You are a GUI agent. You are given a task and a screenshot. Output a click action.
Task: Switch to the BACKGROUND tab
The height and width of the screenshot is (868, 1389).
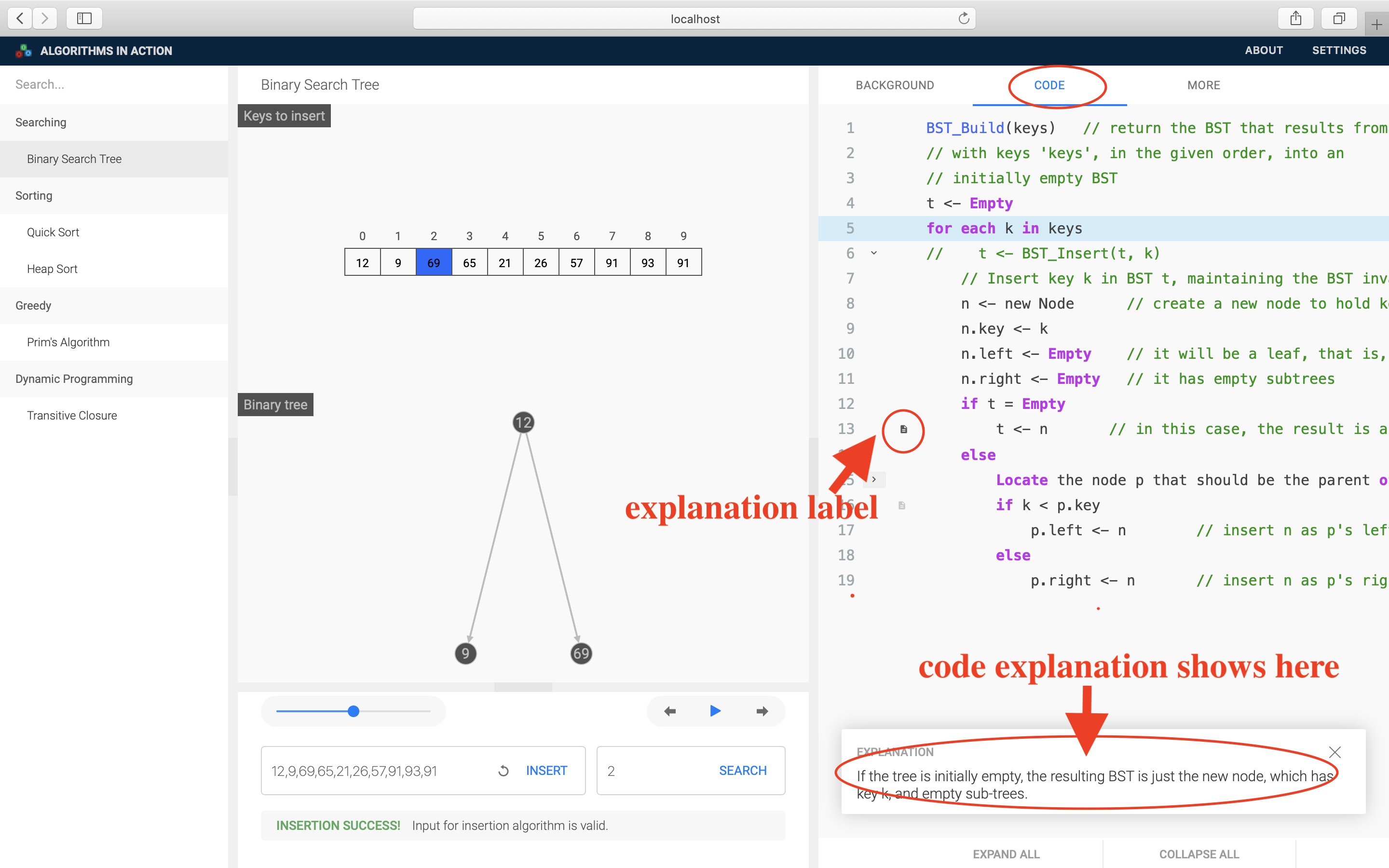[895, 85]
